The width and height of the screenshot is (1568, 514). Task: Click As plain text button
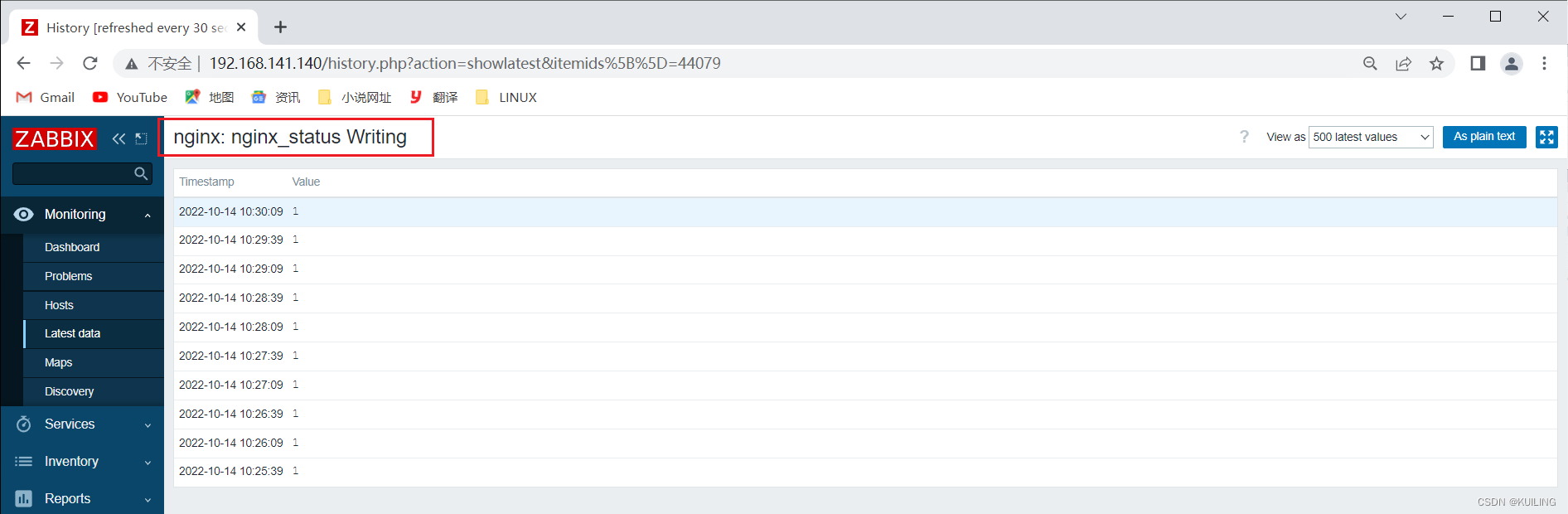click(1484, 137)
